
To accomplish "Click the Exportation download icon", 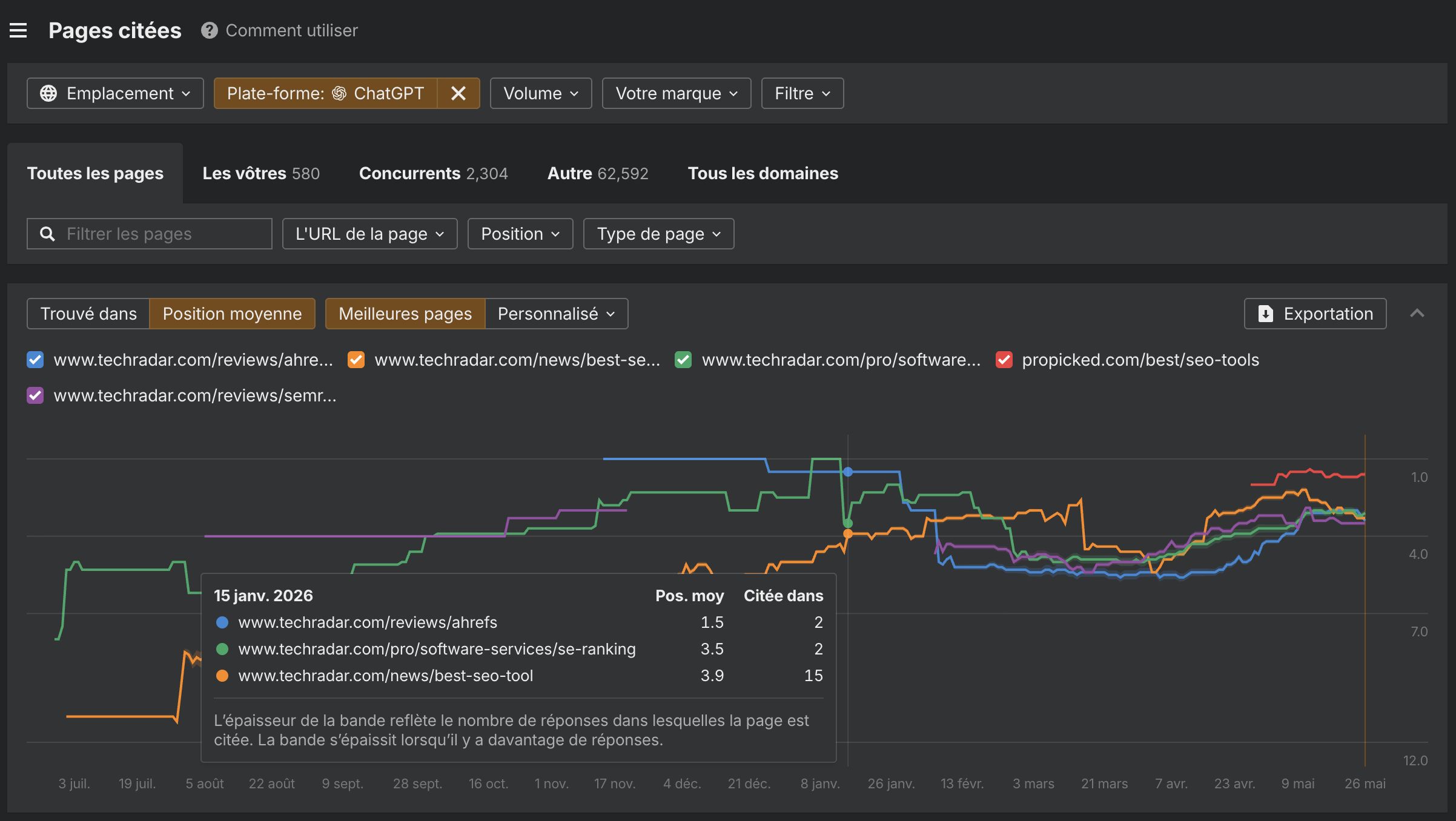I will coord(1265,314).
